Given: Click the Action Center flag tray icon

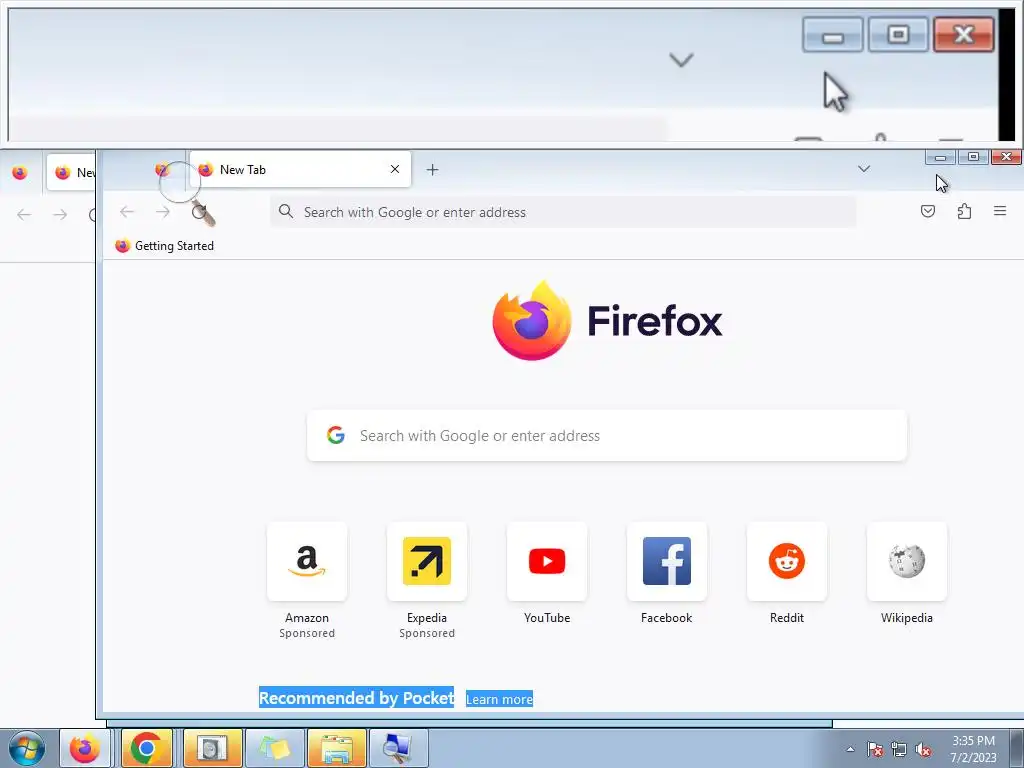Looking at the screenshot, I should [x=875, y=749].
